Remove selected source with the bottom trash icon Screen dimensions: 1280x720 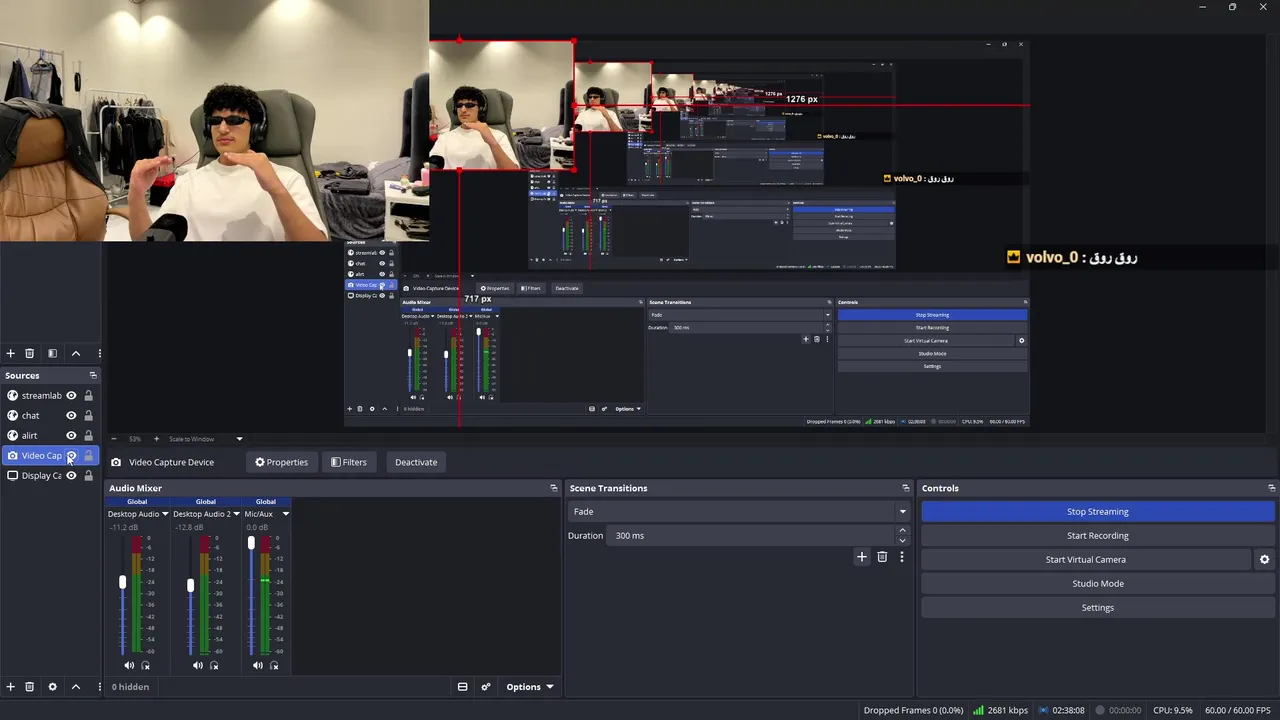pyautogui.click(x=29, y=687)
